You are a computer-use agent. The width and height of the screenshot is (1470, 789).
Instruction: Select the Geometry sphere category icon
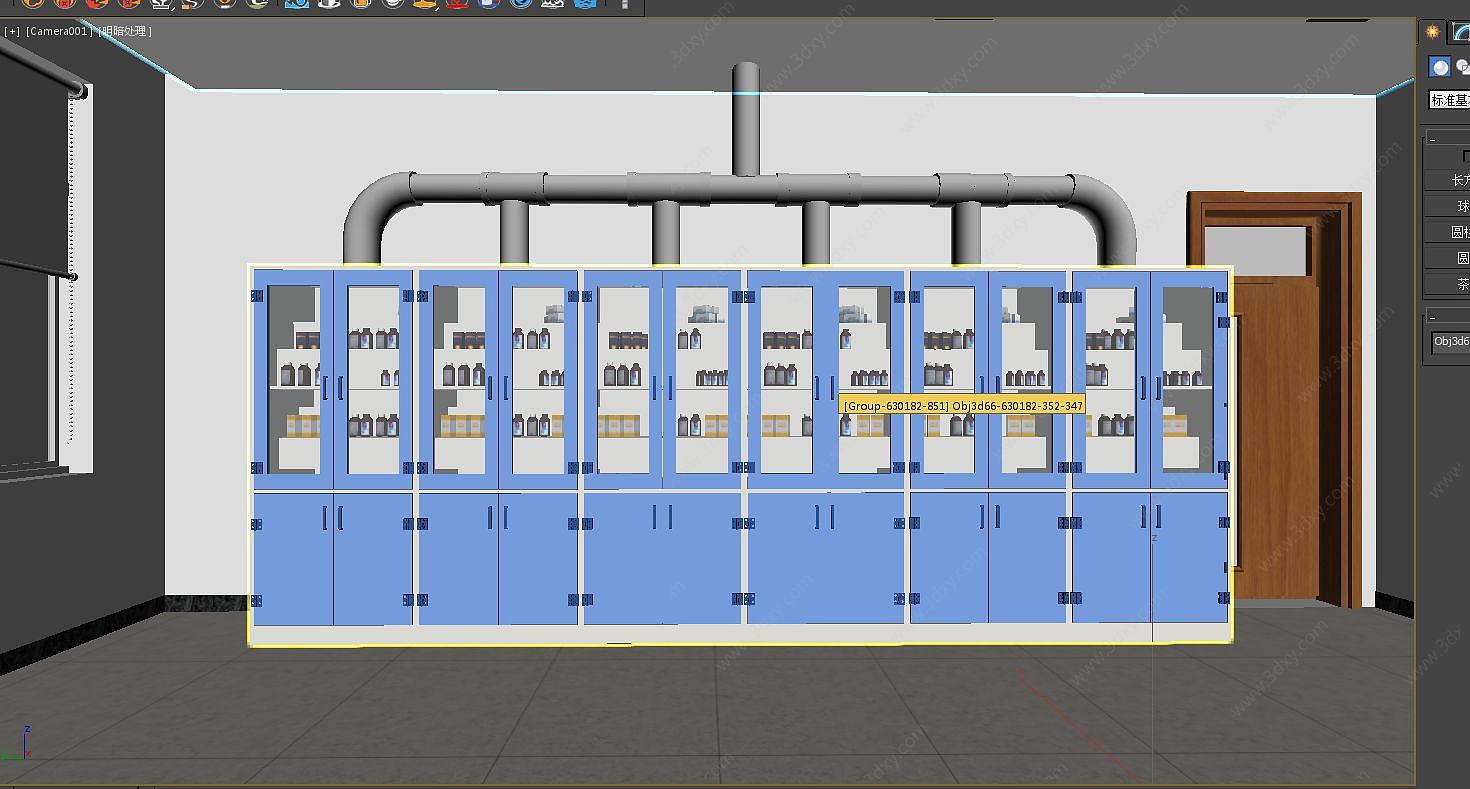point(1440,67)
